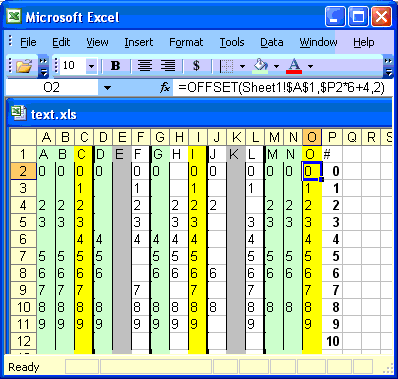Click the Fill Color paint bucket
This screenshot has width=398, height=379.
[x=261, y=66]
